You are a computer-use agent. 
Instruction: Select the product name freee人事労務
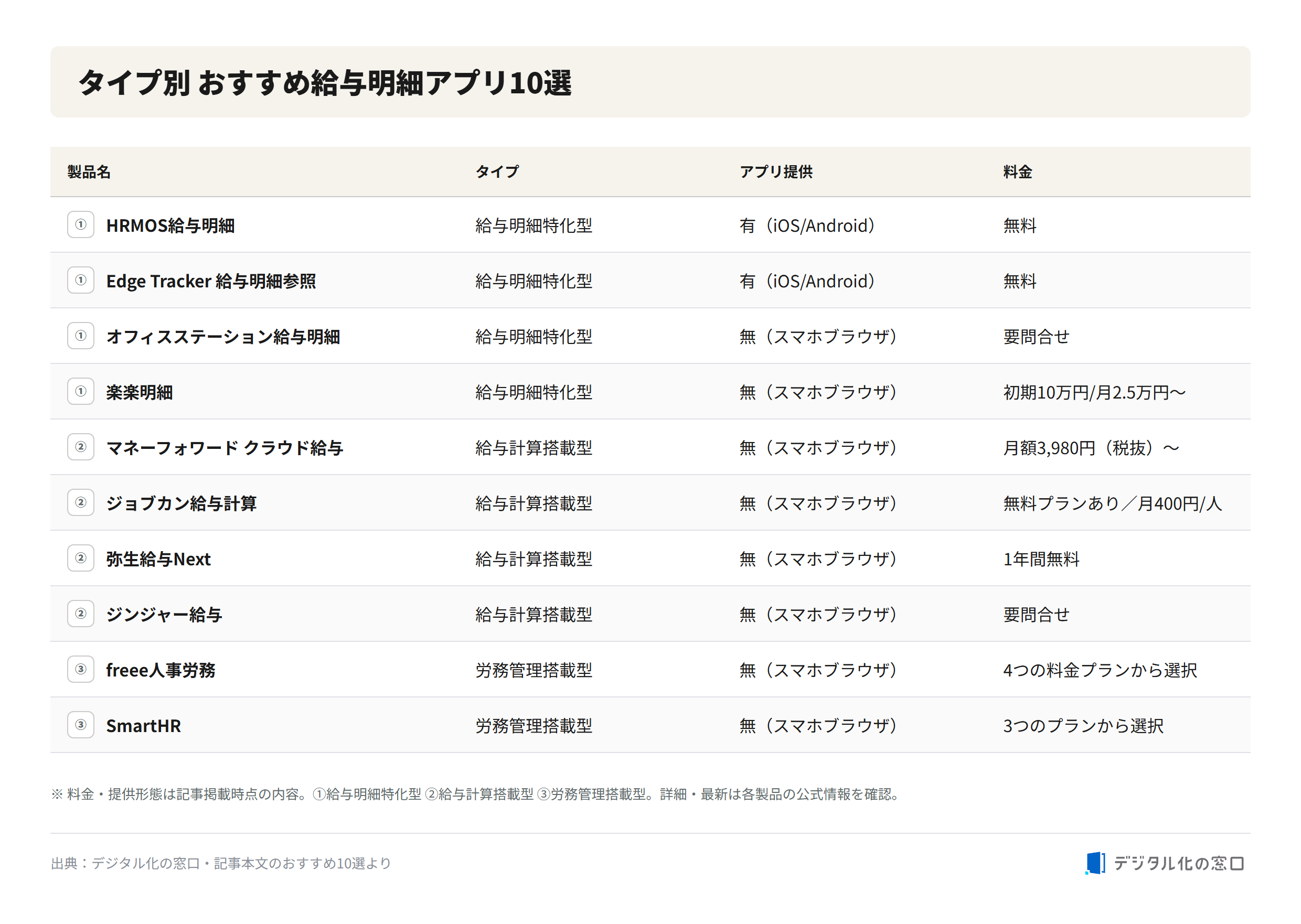pos(161,670)
